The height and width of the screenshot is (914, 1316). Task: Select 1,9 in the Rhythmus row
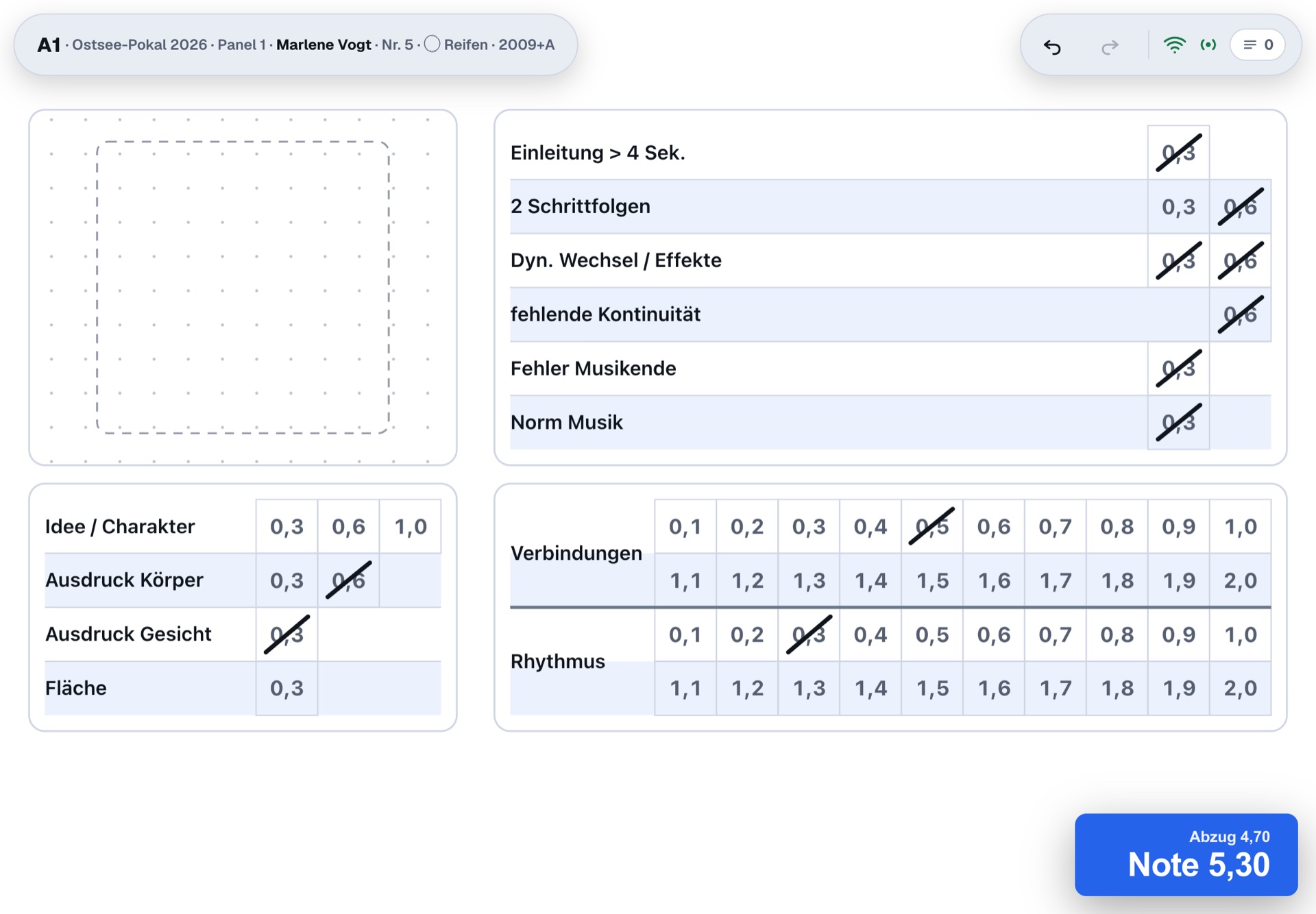point(1179,688)
